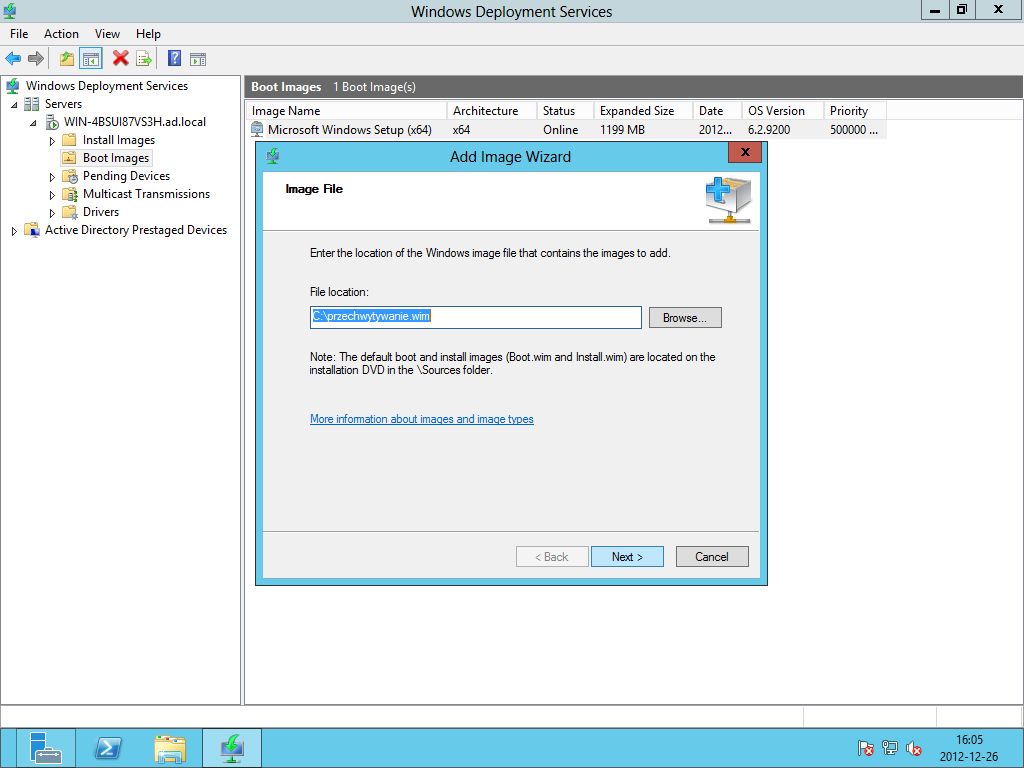Sort by Date column header
The width and height of the screenshot is (1024, 768).
coord(717,111)
